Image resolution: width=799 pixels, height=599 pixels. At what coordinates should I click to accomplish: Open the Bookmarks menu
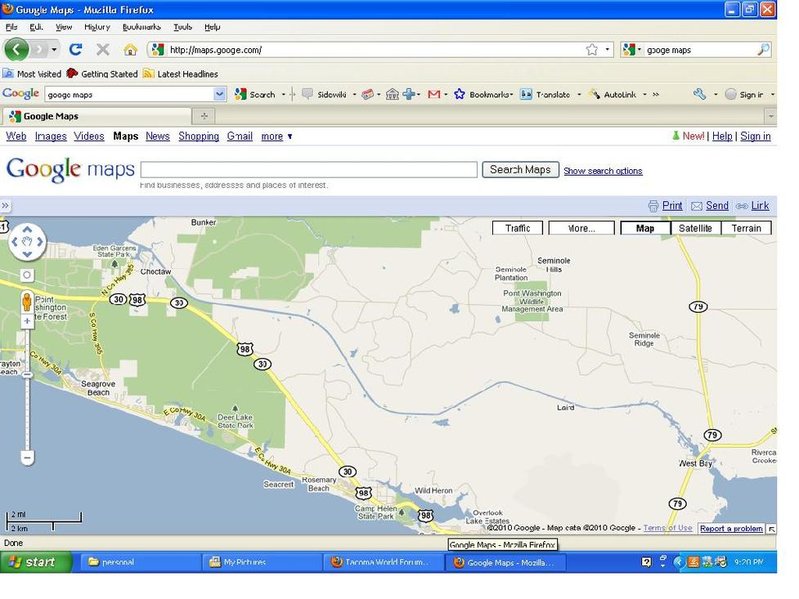click(142, 27)
